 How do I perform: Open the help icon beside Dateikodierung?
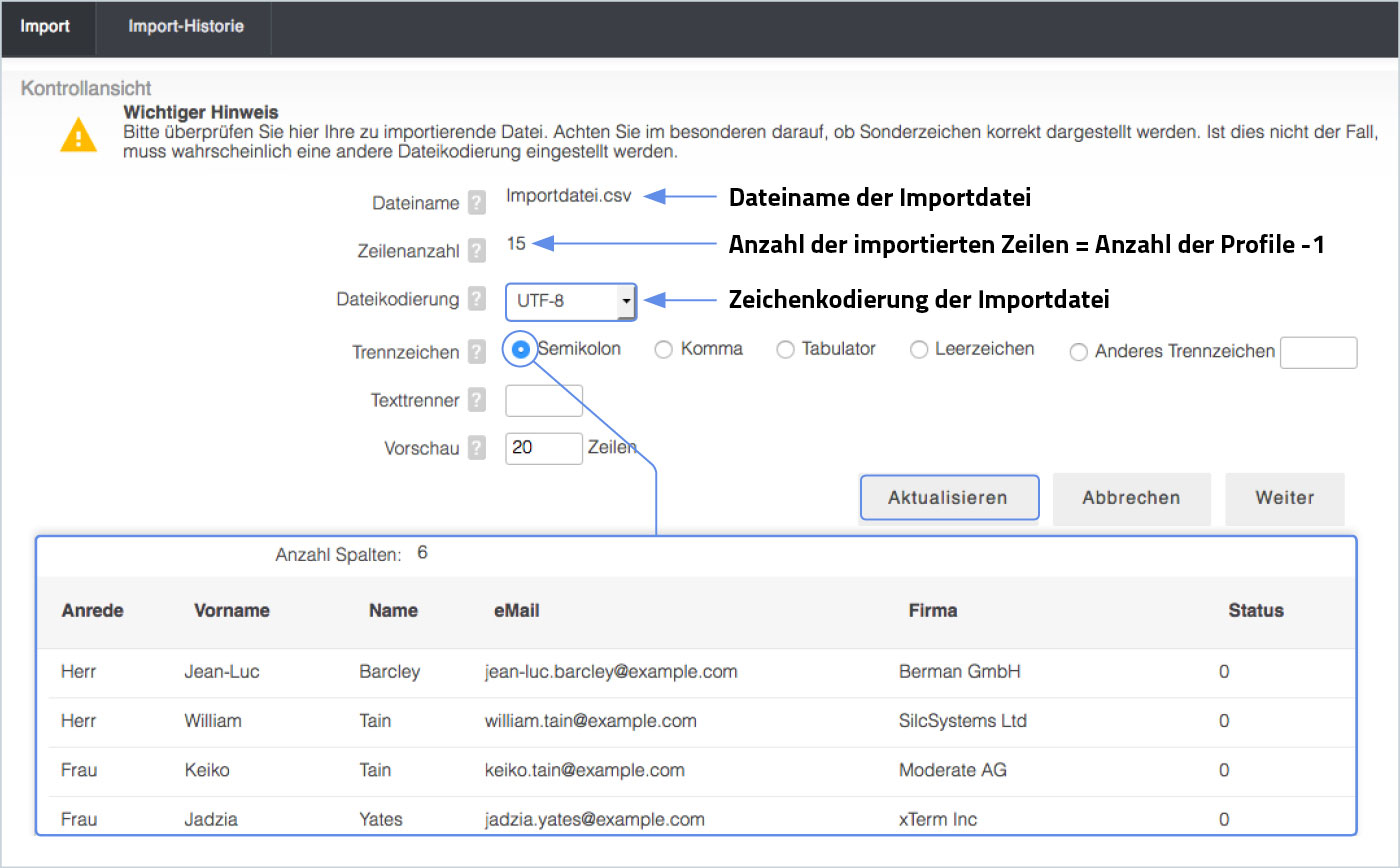[x=477, y=299]
